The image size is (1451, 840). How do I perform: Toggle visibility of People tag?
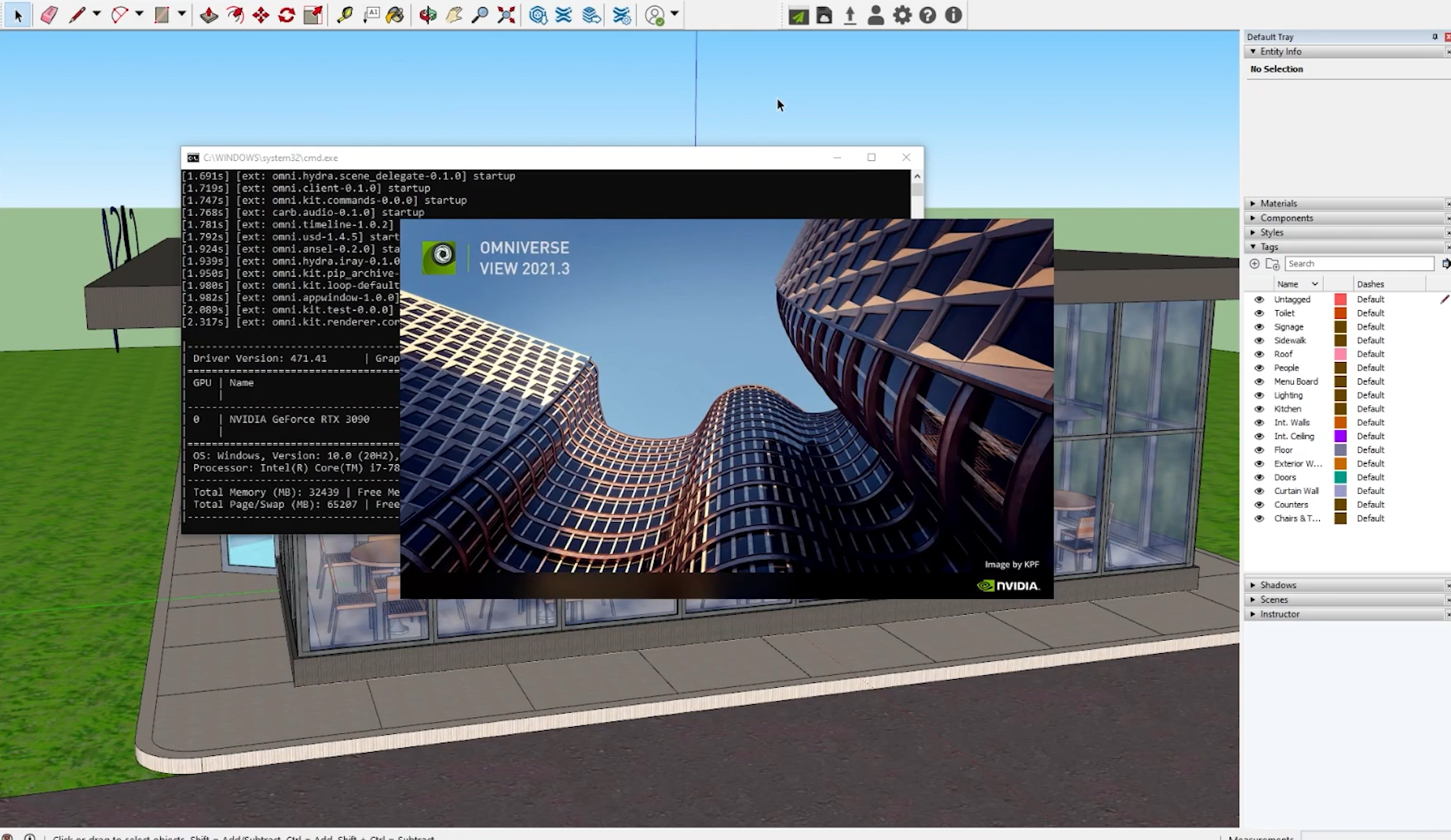point(1259,367)
